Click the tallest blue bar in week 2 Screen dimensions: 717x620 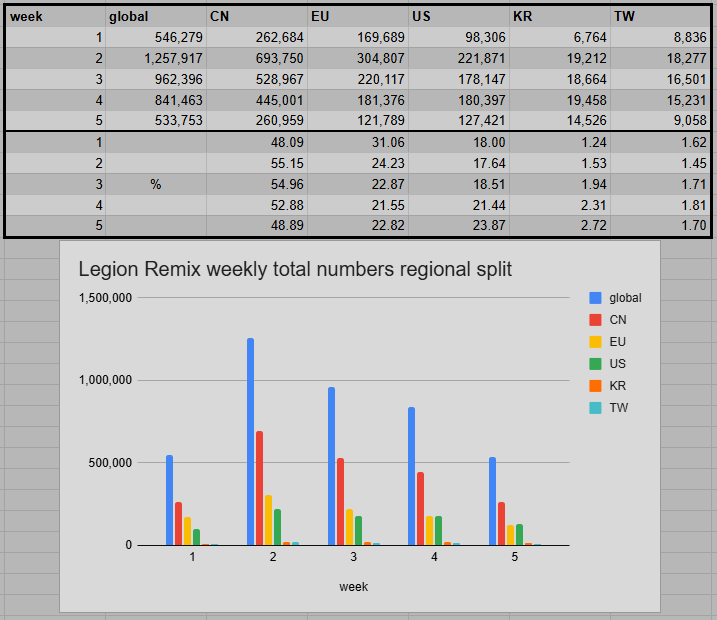pyautogui.click(x=250, y=441)
